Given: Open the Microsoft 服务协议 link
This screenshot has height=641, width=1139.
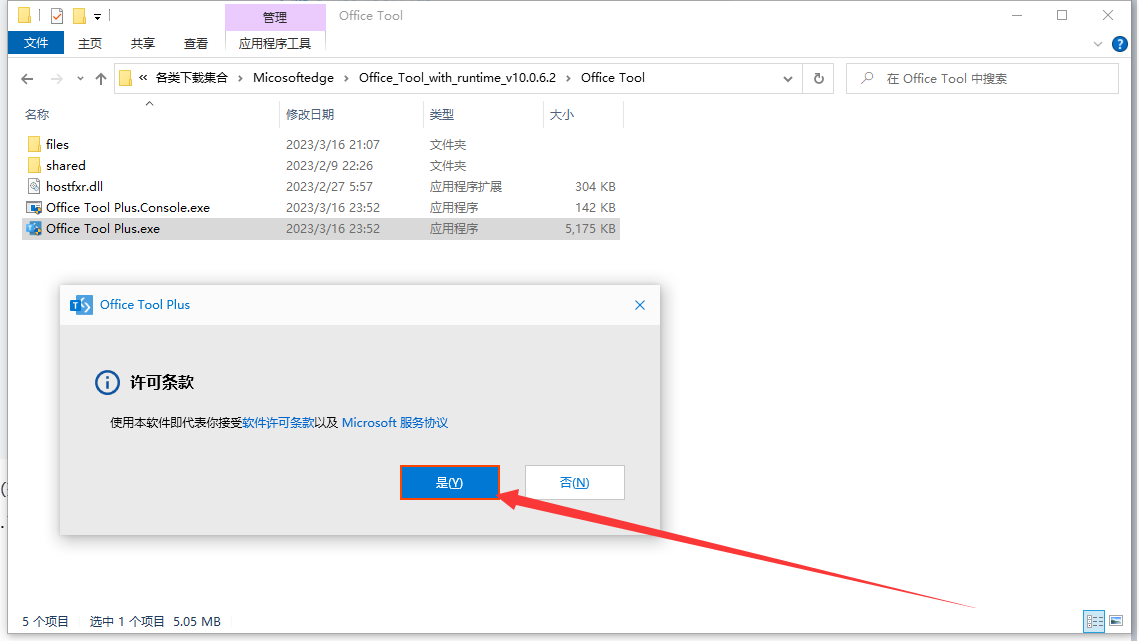Looking at the screenshot, I should 394,423.
